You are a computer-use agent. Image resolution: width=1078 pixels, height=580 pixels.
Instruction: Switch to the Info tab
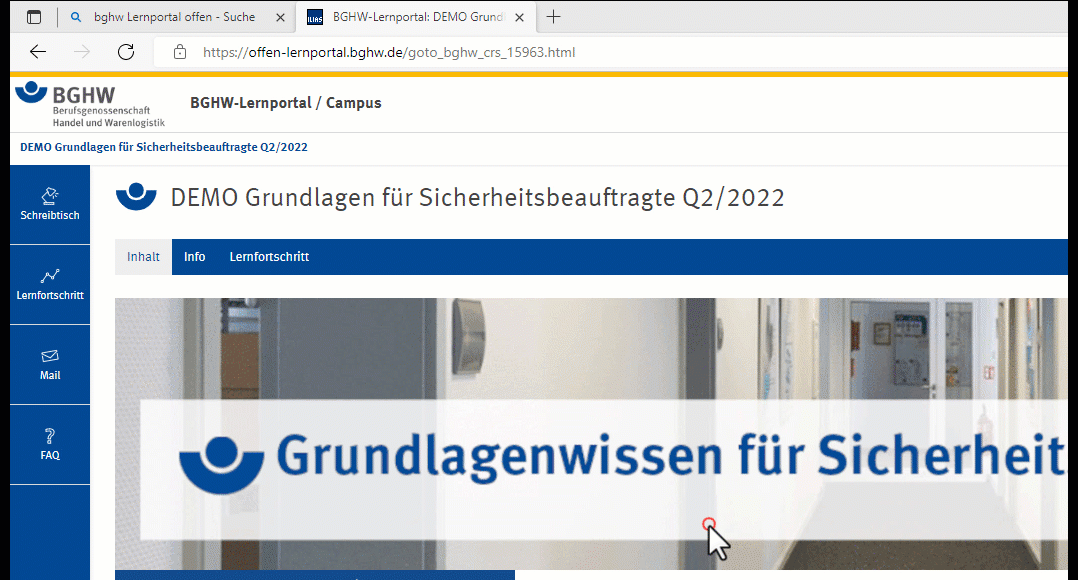point(195,257)
